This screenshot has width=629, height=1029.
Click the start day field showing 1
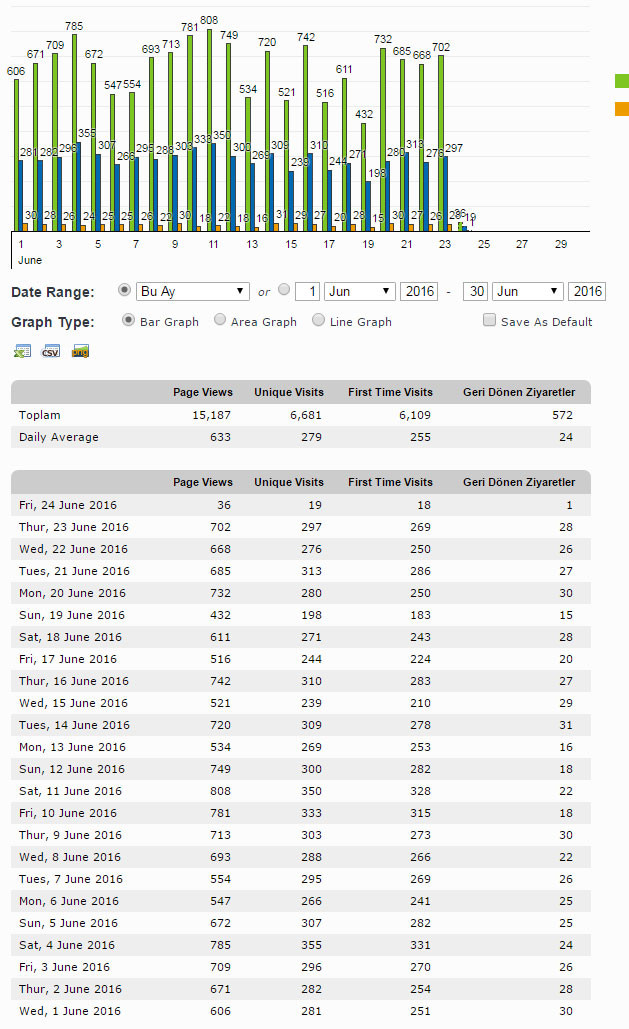[307, 291]
